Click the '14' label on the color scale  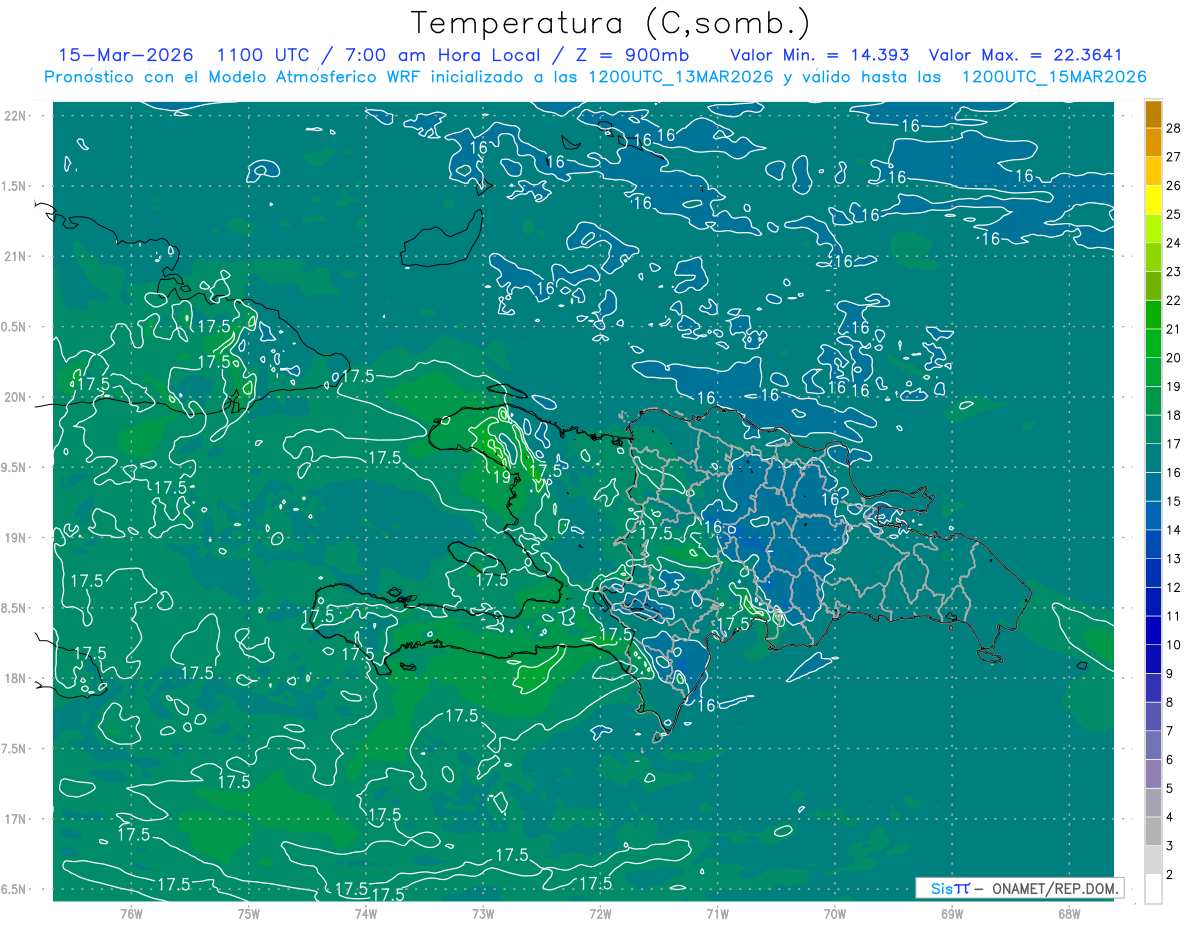[1174, 530]
